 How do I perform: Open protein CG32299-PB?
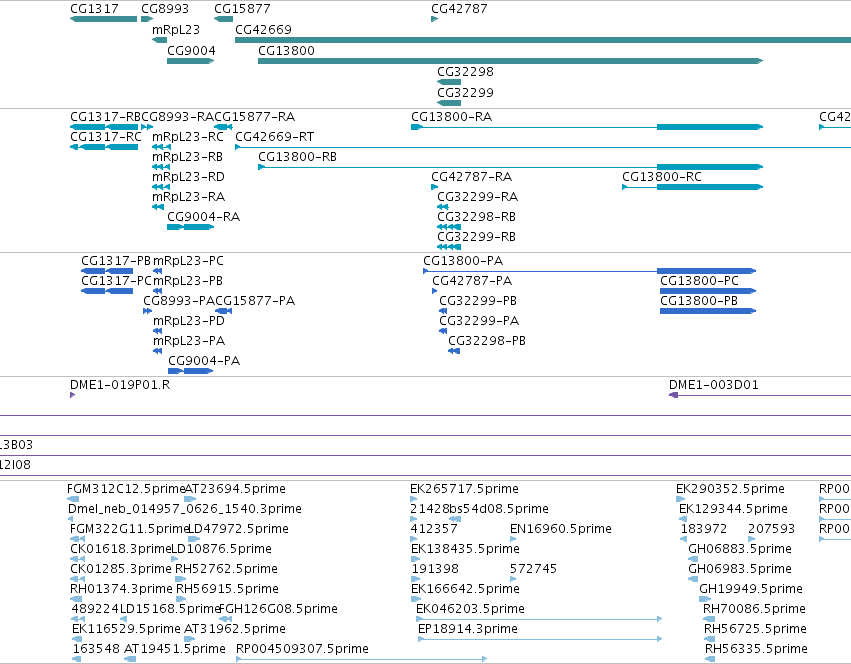[478, 301]
